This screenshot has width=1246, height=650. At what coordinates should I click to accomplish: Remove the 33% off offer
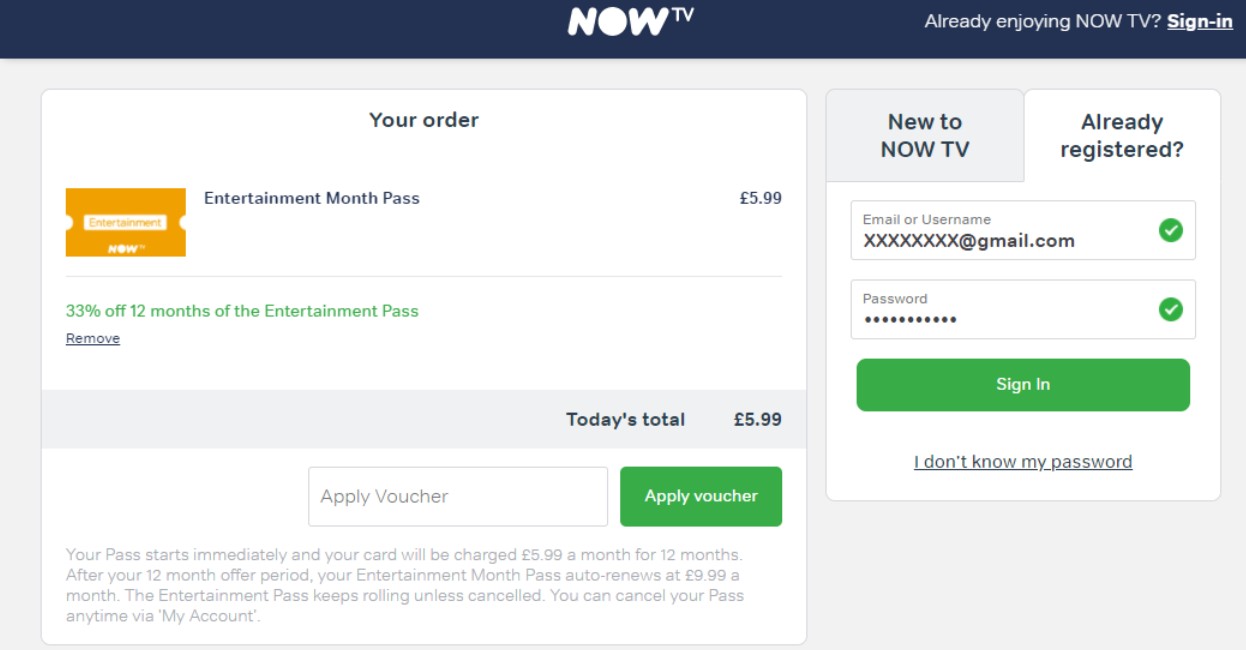tap(93, 339)
